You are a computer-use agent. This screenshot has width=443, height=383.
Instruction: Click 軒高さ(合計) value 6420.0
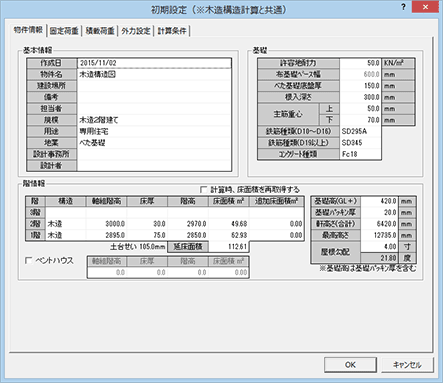pyautogui.click(x=380, y=224)
